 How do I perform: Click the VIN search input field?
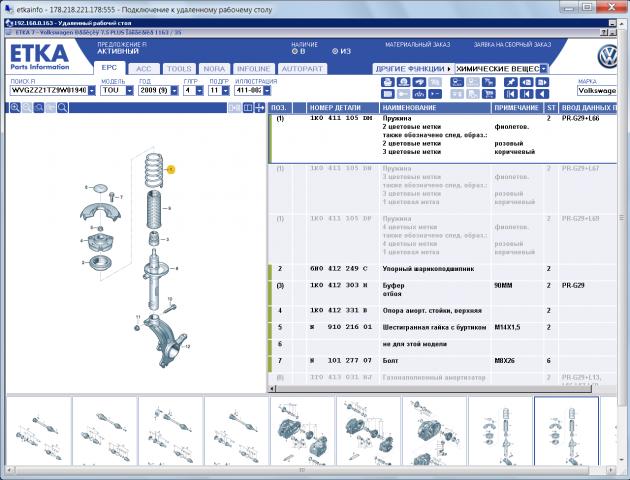pyautogui.click(x=49, y=90)
